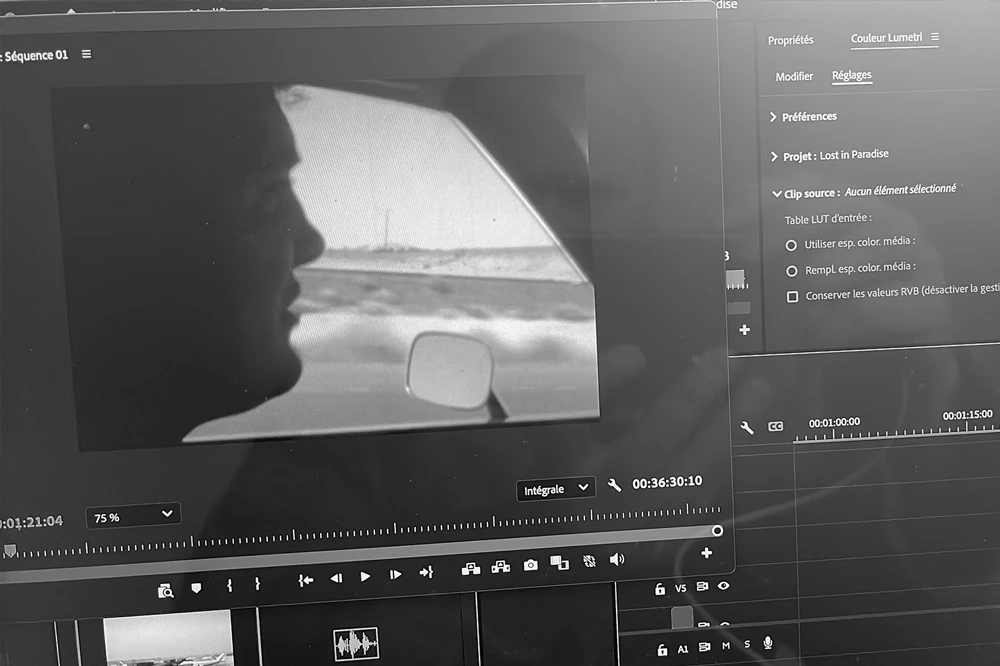Click the 00:01:15:00 mark on timeline ruler
1000x666 pixels.
pyautogui.click(x=967, y=415)
